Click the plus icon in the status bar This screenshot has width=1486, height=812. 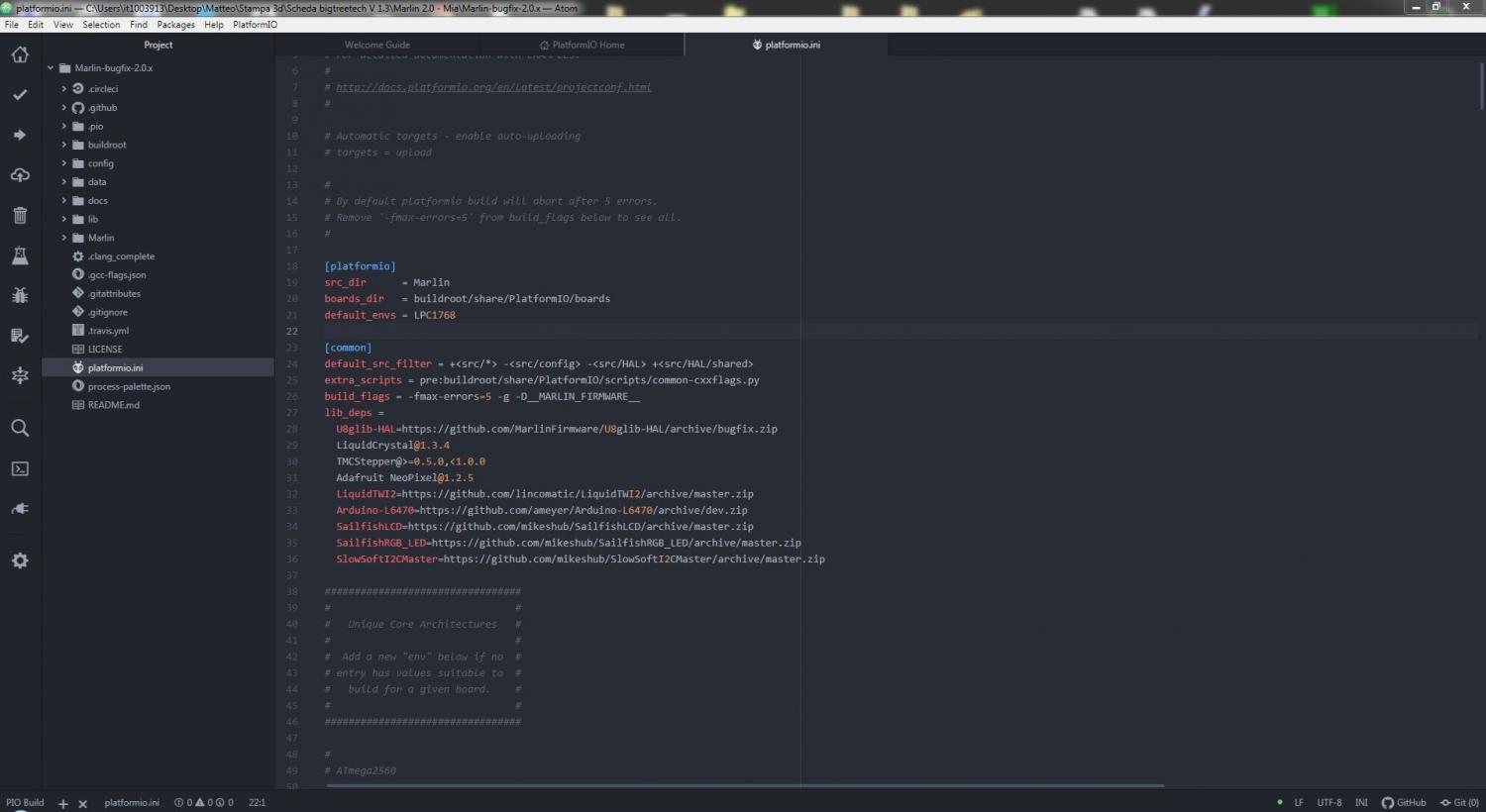[63, 803]
